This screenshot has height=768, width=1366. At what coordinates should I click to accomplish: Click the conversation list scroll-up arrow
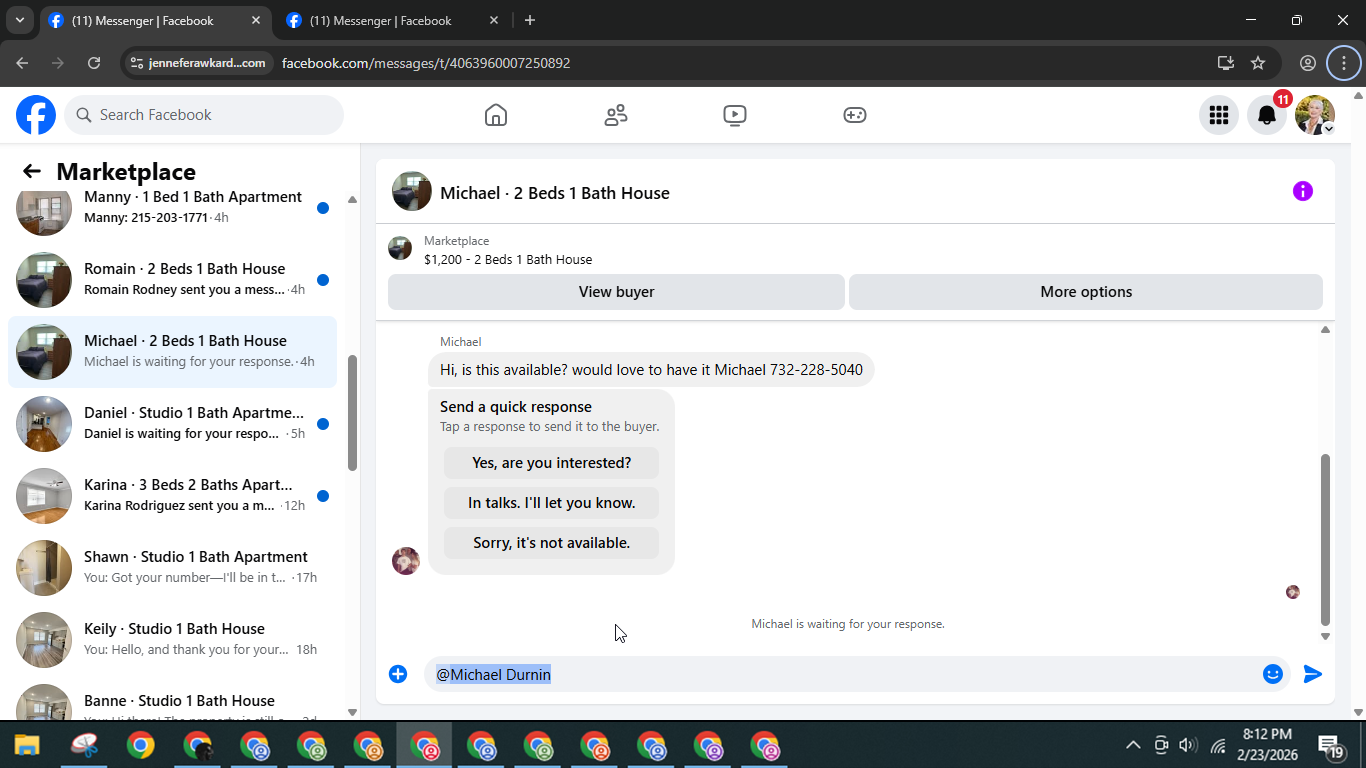coord(352,200)
